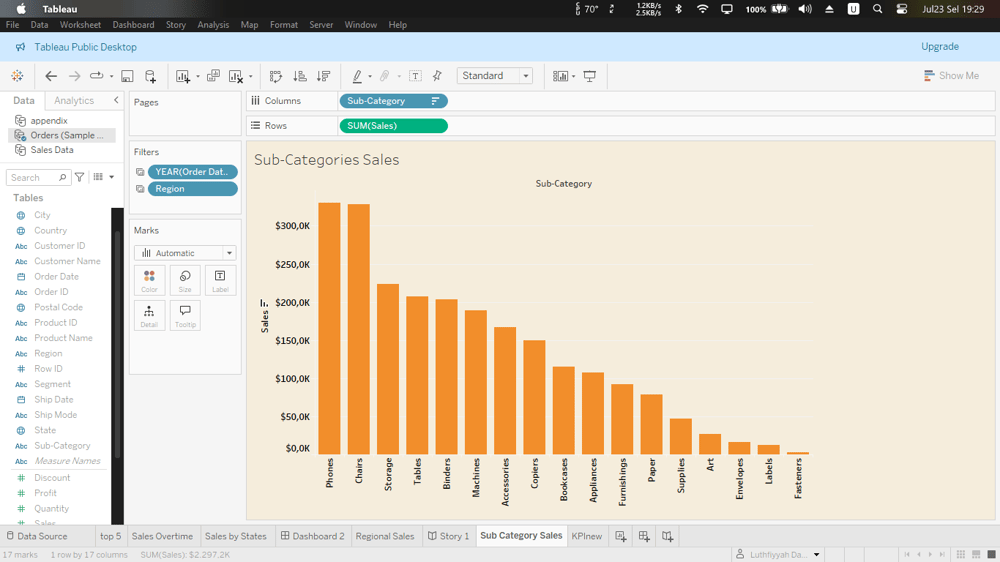1000x562 pixels.
Task: Click the Fix Axes pin icon
Action: pyautogui.click(x=438, y=76)
